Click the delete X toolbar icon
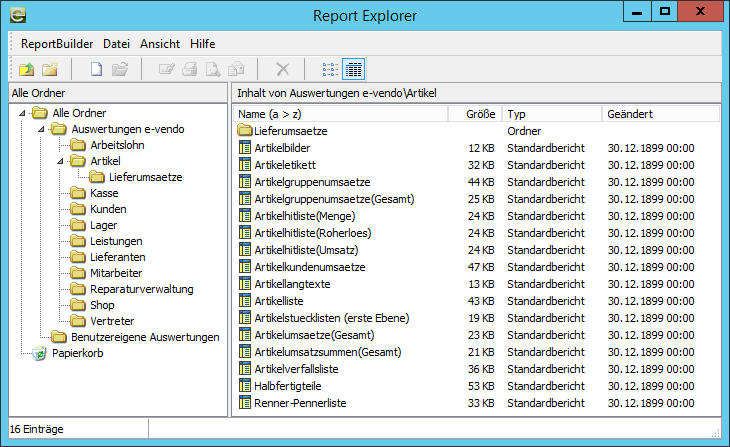This screenshot has width=730, height=447. tap(283, 69)
